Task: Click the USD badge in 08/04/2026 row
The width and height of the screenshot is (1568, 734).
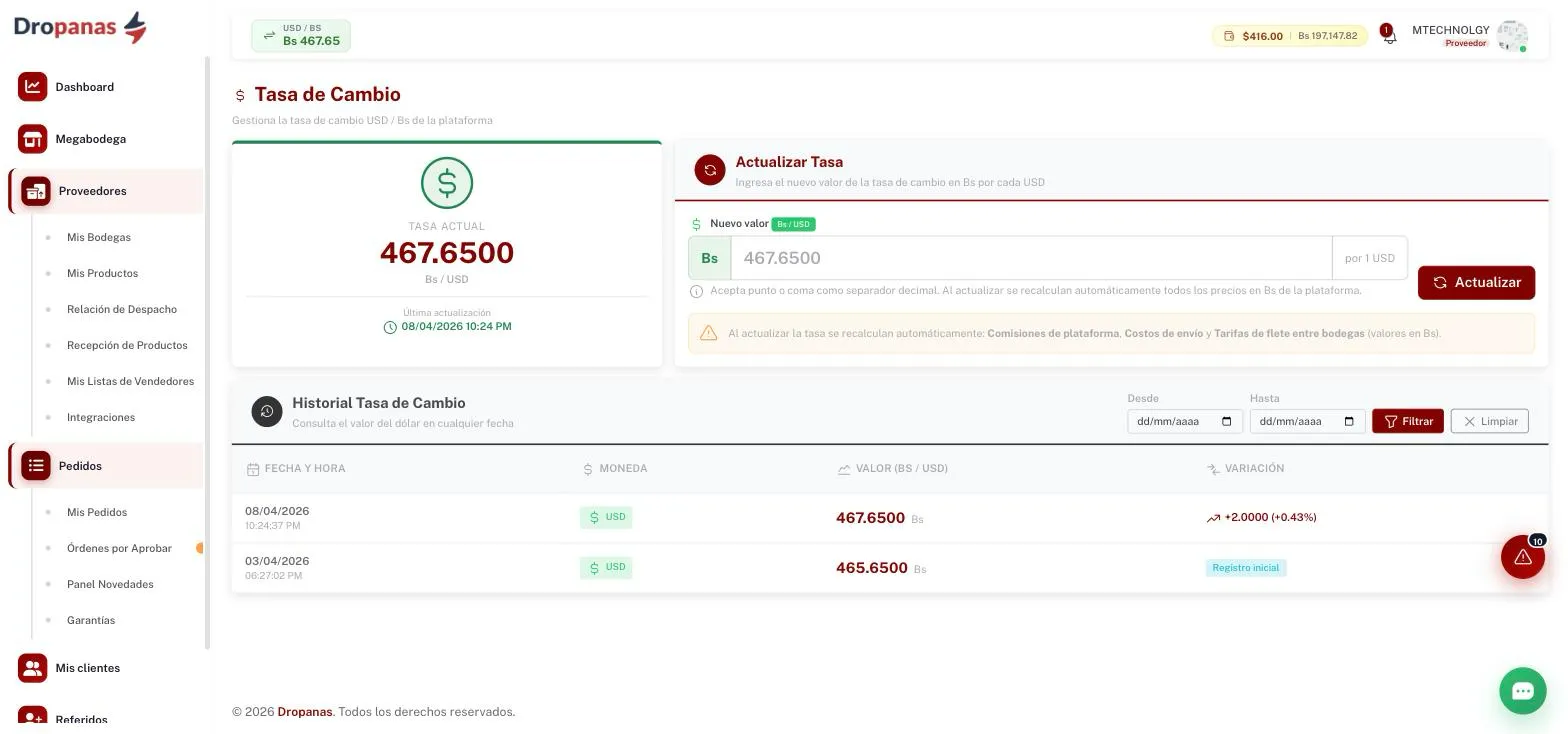Action: [x=606, y=517]
